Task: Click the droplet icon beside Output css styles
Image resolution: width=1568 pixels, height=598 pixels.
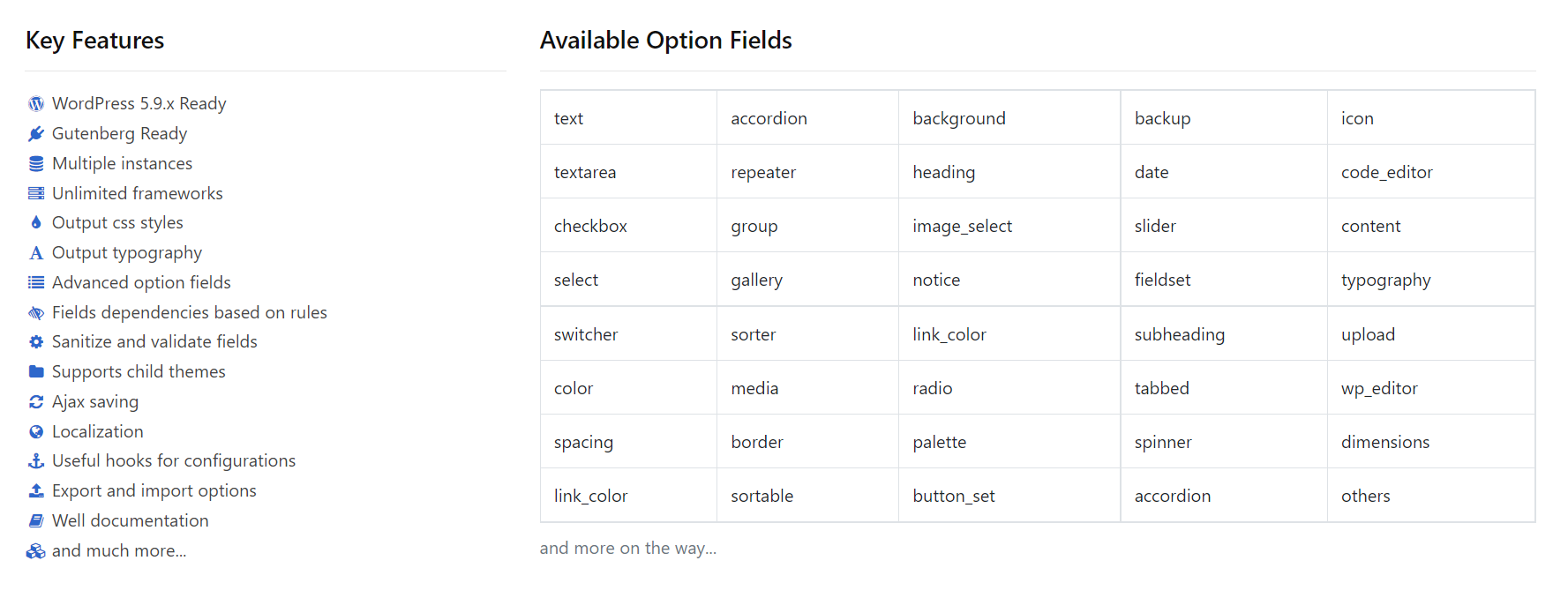Action: point(36,223)
